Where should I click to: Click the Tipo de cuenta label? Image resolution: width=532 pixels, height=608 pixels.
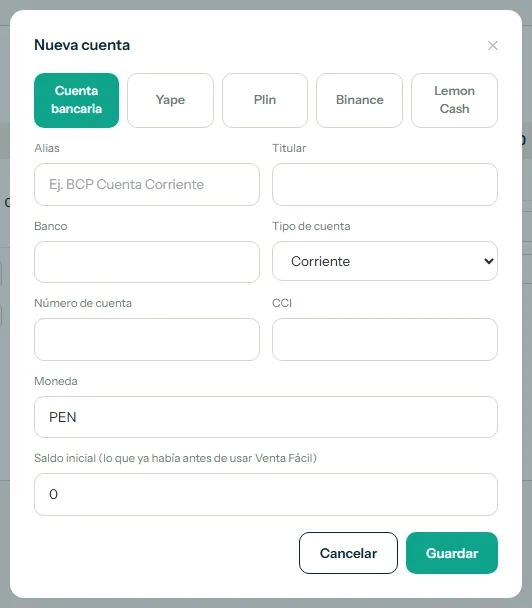[311, 226]
